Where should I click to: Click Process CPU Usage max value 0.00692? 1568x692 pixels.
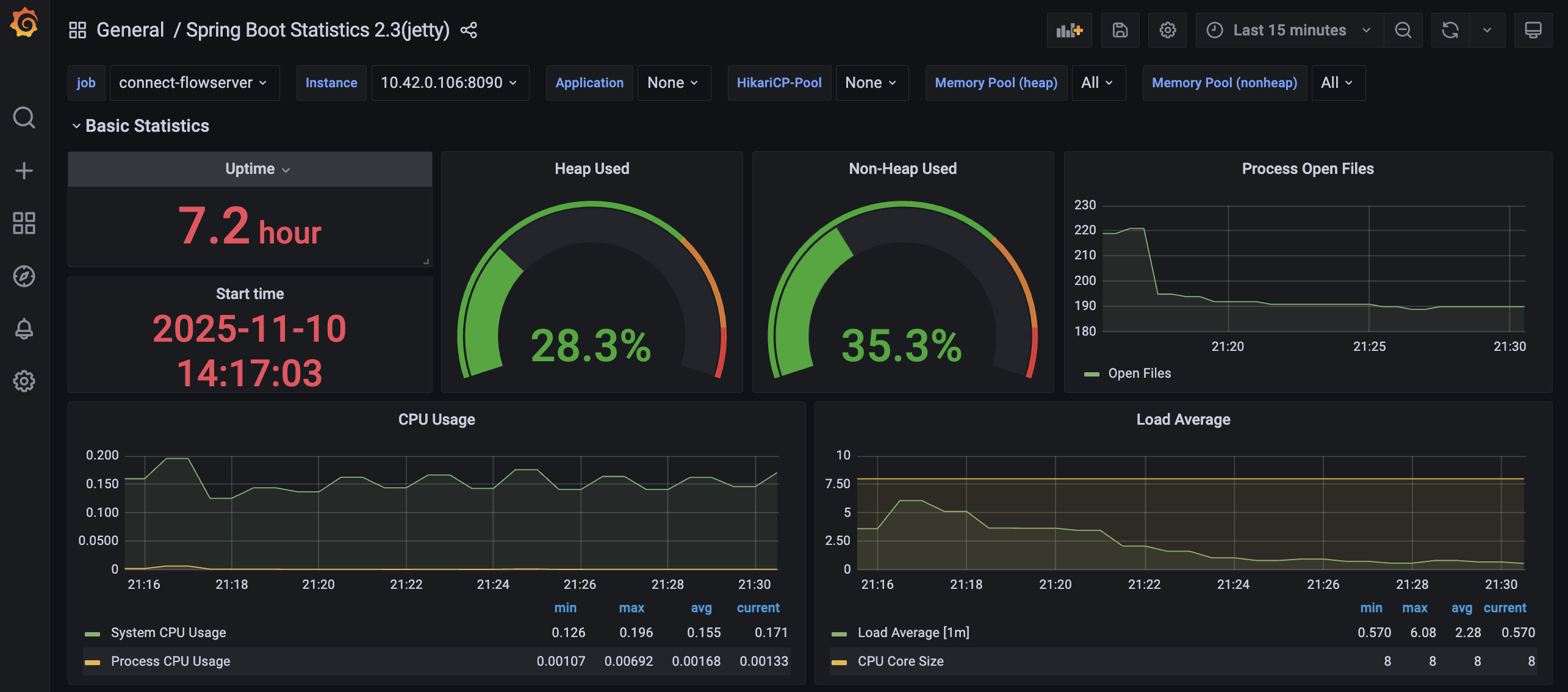coord(628,661)
